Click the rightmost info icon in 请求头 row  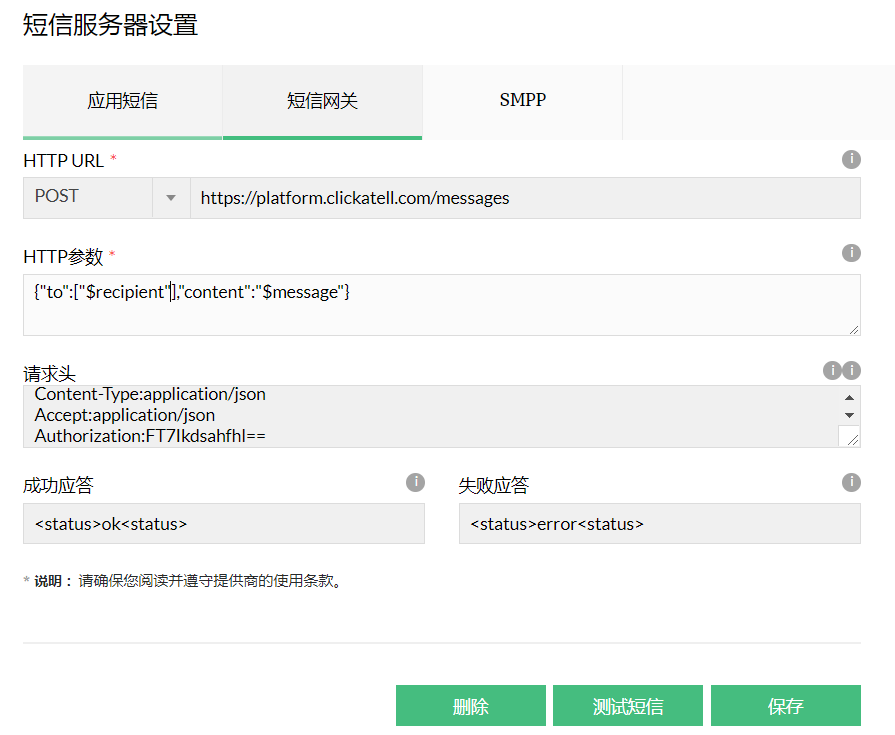[x=851, y=371]
